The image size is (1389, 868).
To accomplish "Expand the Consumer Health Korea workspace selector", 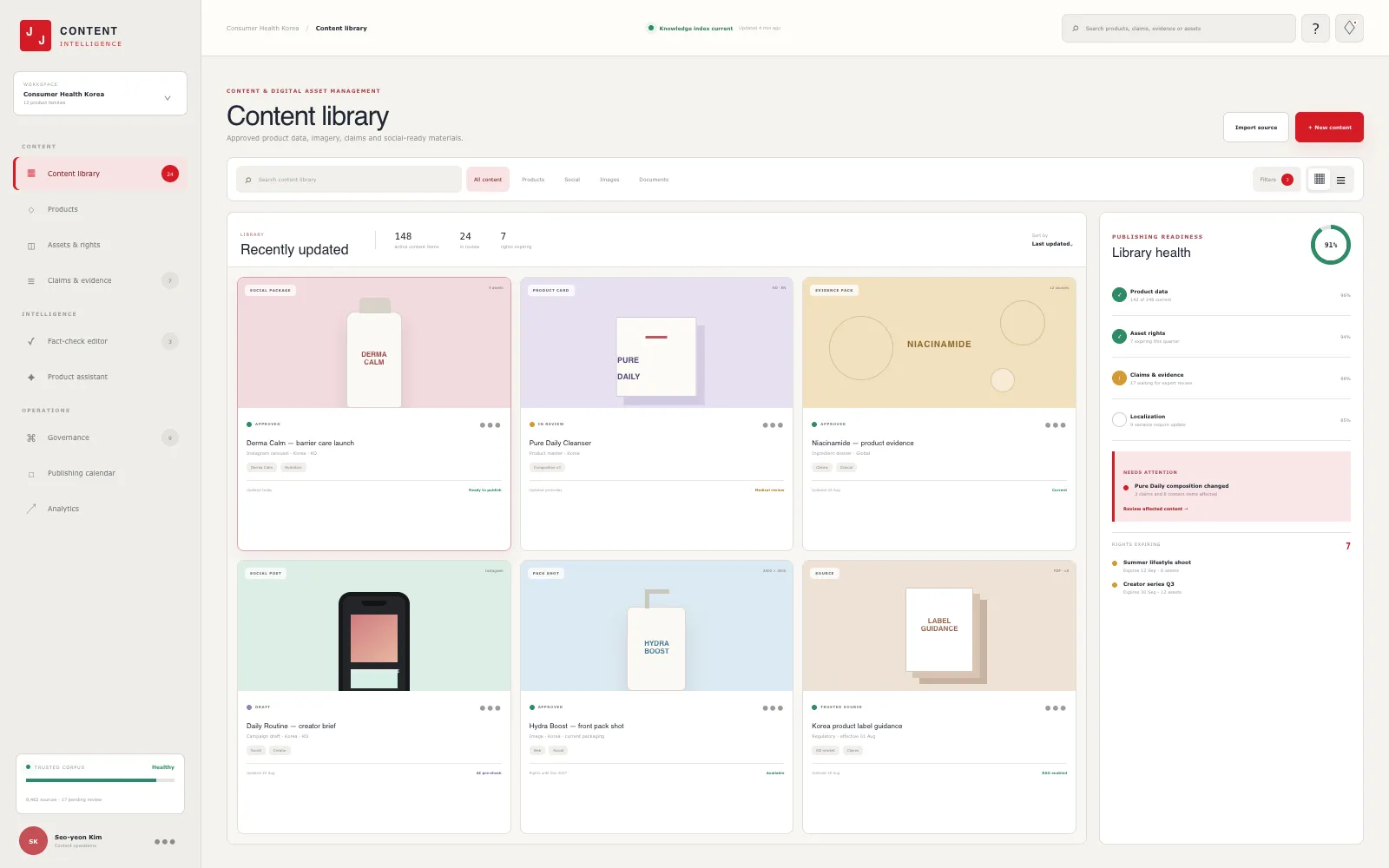I will click(100, 93).
